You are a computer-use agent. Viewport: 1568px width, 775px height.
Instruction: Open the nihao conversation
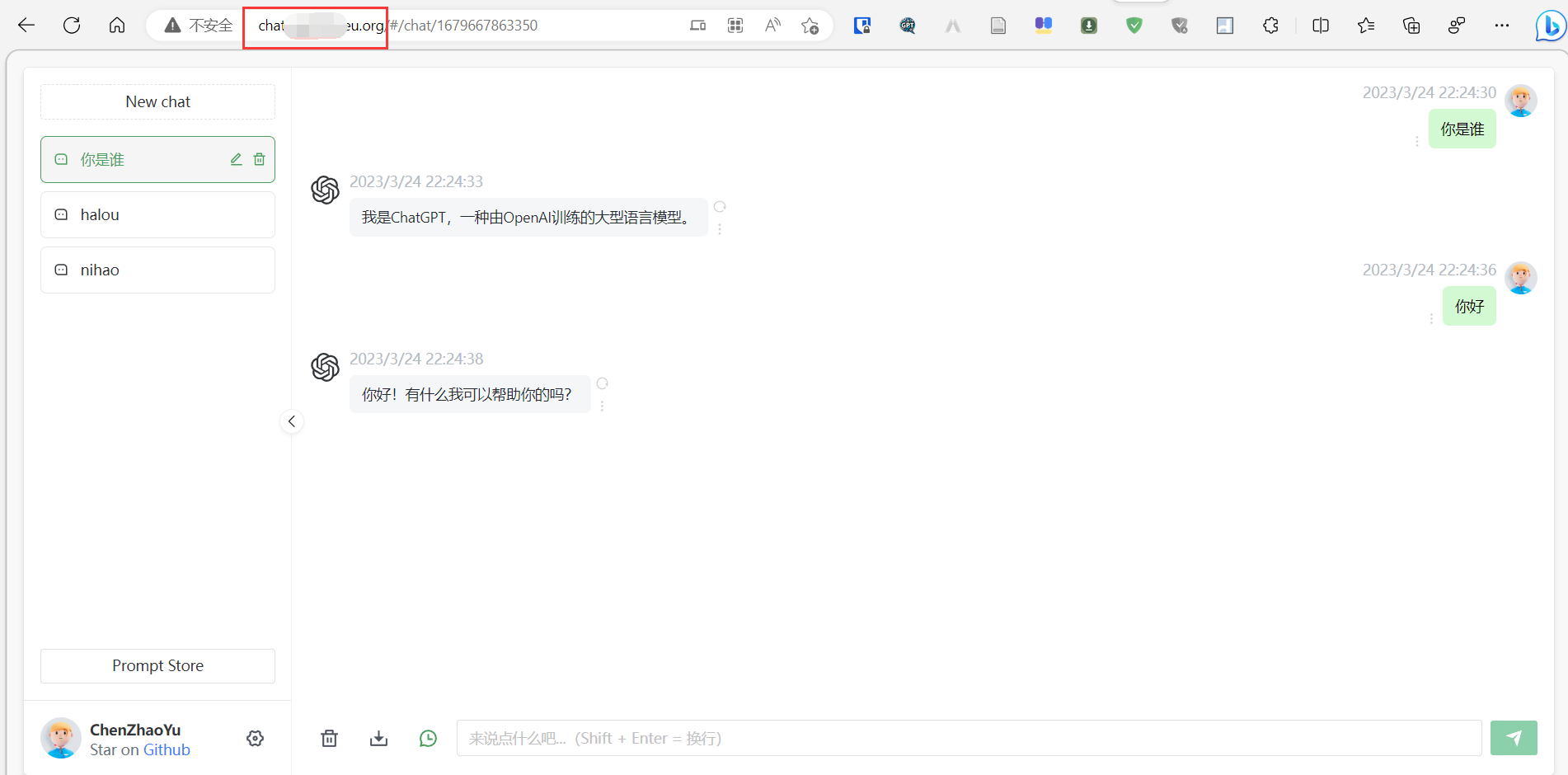157,270
